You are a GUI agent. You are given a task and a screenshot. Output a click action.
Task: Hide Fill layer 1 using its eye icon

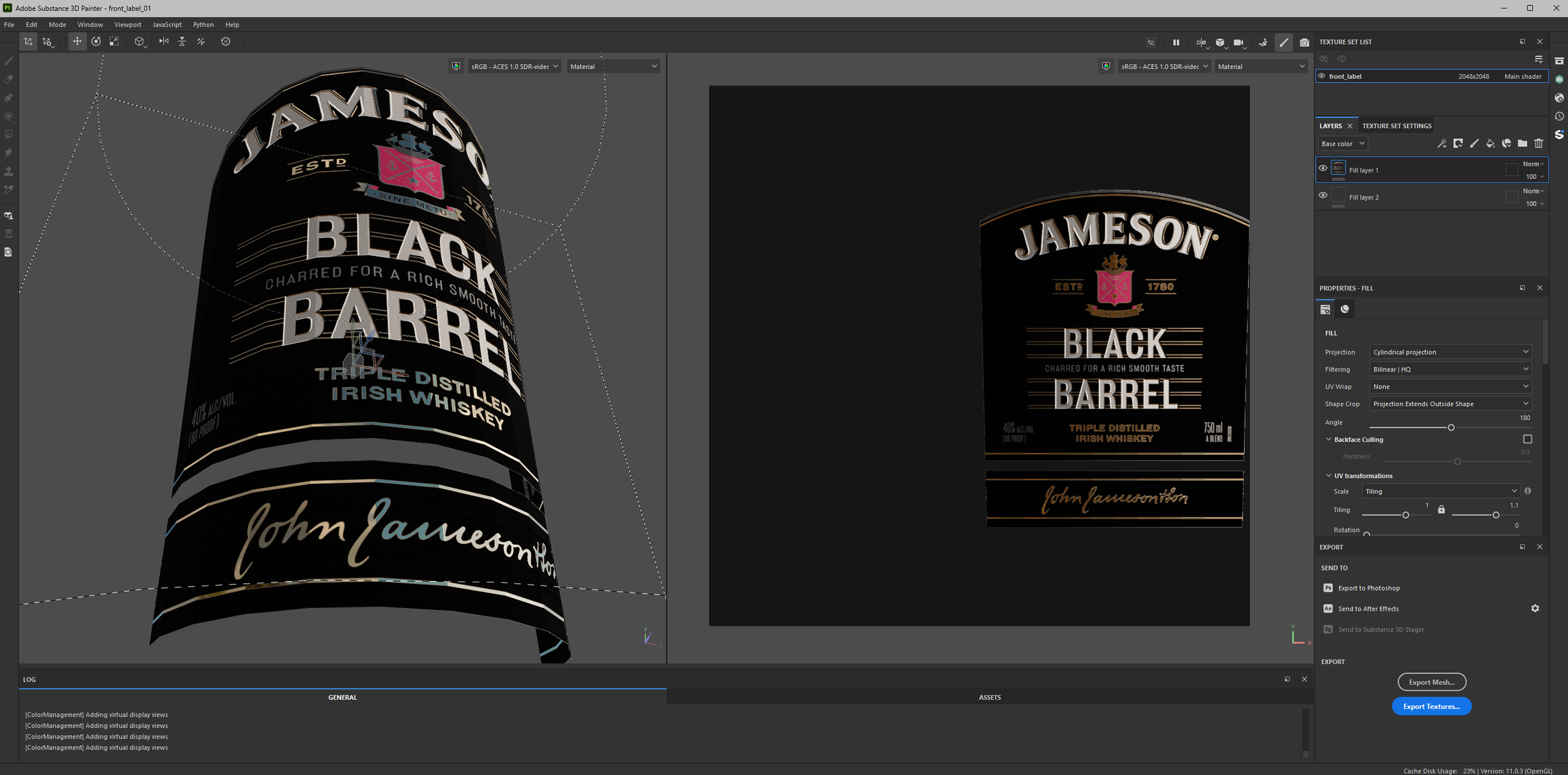click(x=1323, y=168)
